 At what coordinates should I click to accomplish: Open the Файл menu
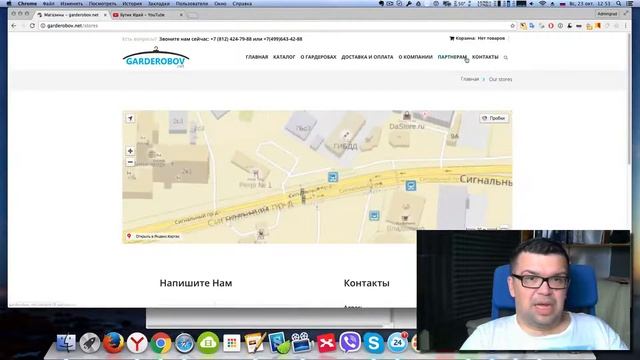tap(49, 3)
